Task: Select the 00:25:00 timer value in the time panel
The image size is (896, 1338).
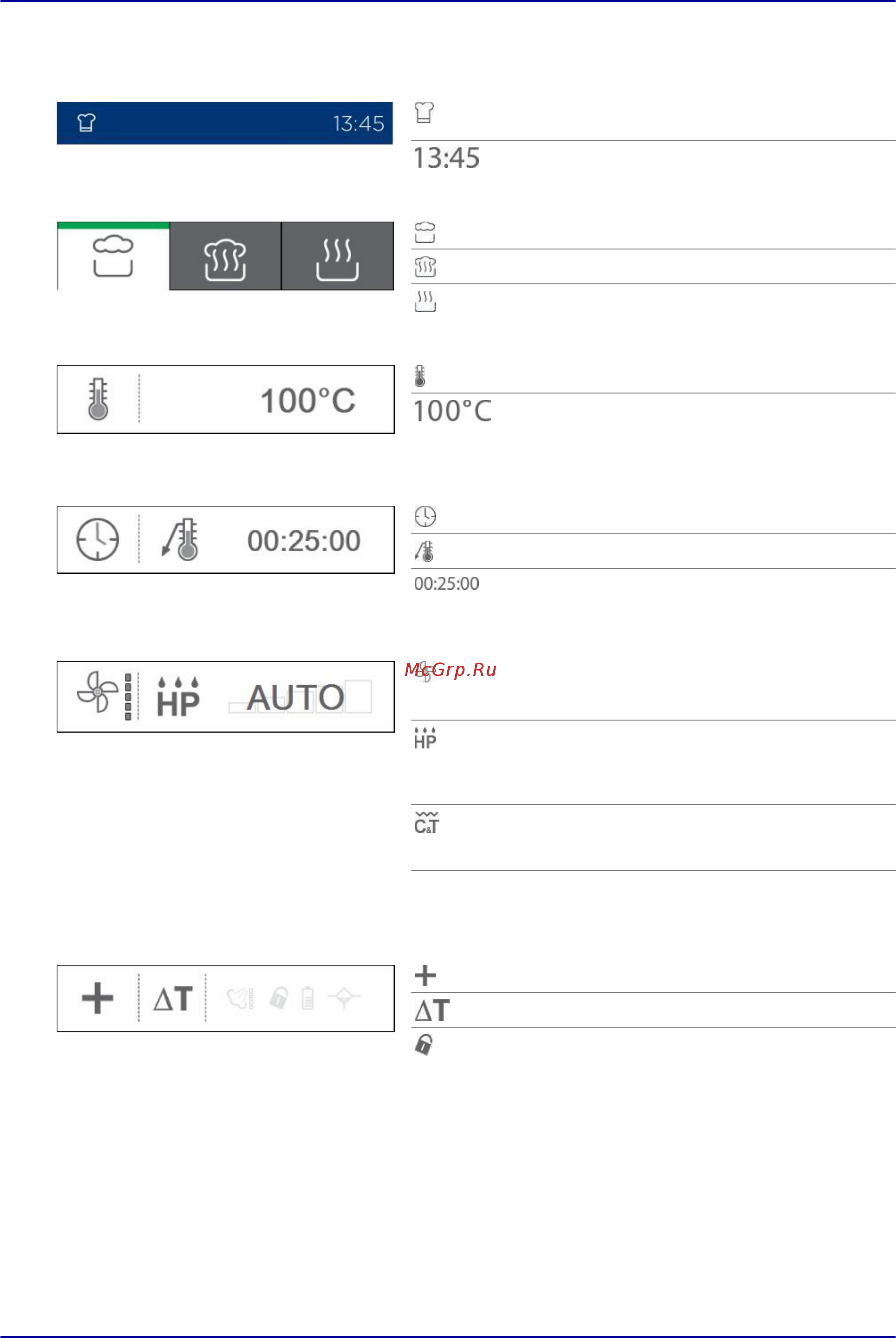Action: (x=303, y=541)
